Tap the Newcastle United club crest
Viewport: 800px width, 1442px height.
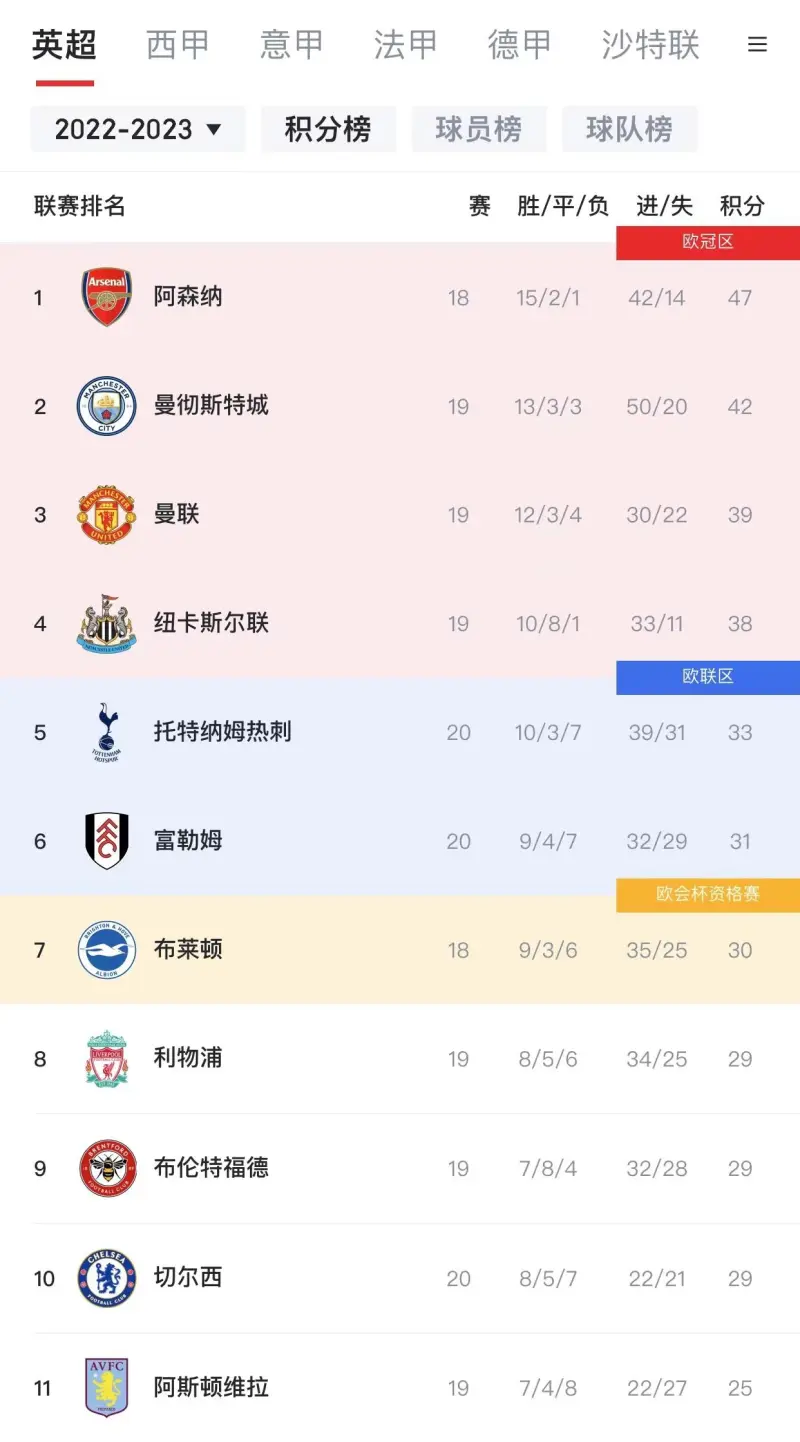pyautogui.click(x=107, y=624)
